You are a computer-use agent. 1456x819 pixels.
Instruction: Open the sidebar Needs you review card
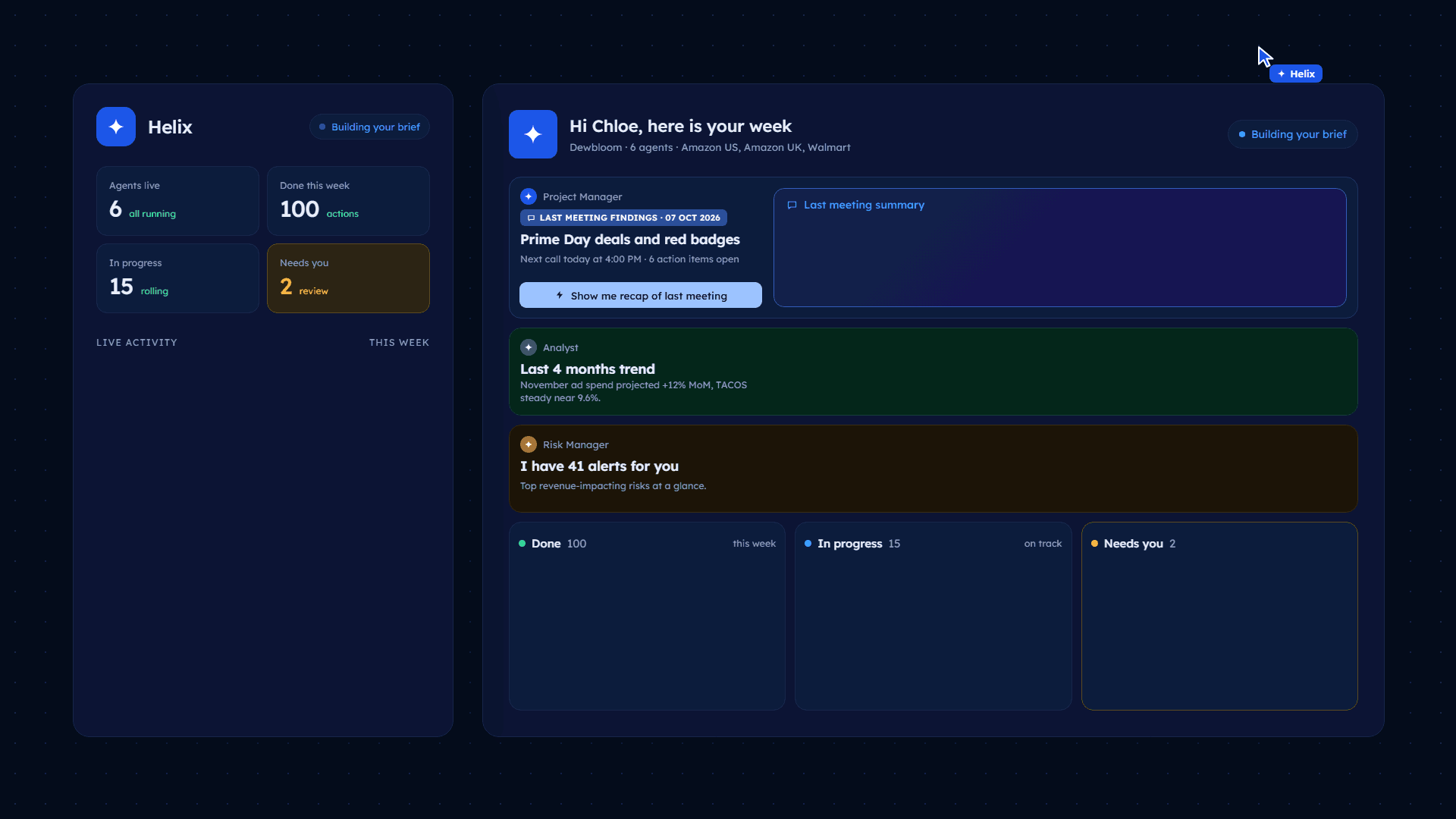coord(348,278)
